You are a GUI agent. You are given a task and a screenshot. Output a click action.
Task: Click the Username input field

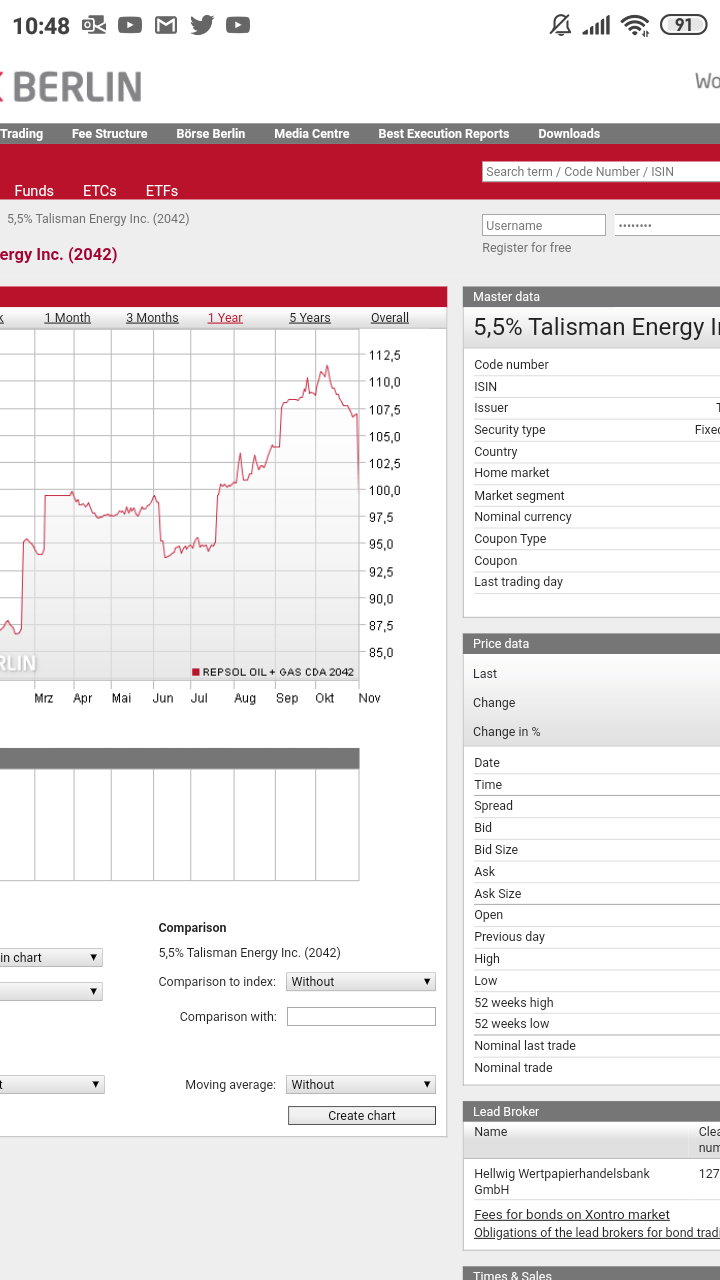[544, 226]
